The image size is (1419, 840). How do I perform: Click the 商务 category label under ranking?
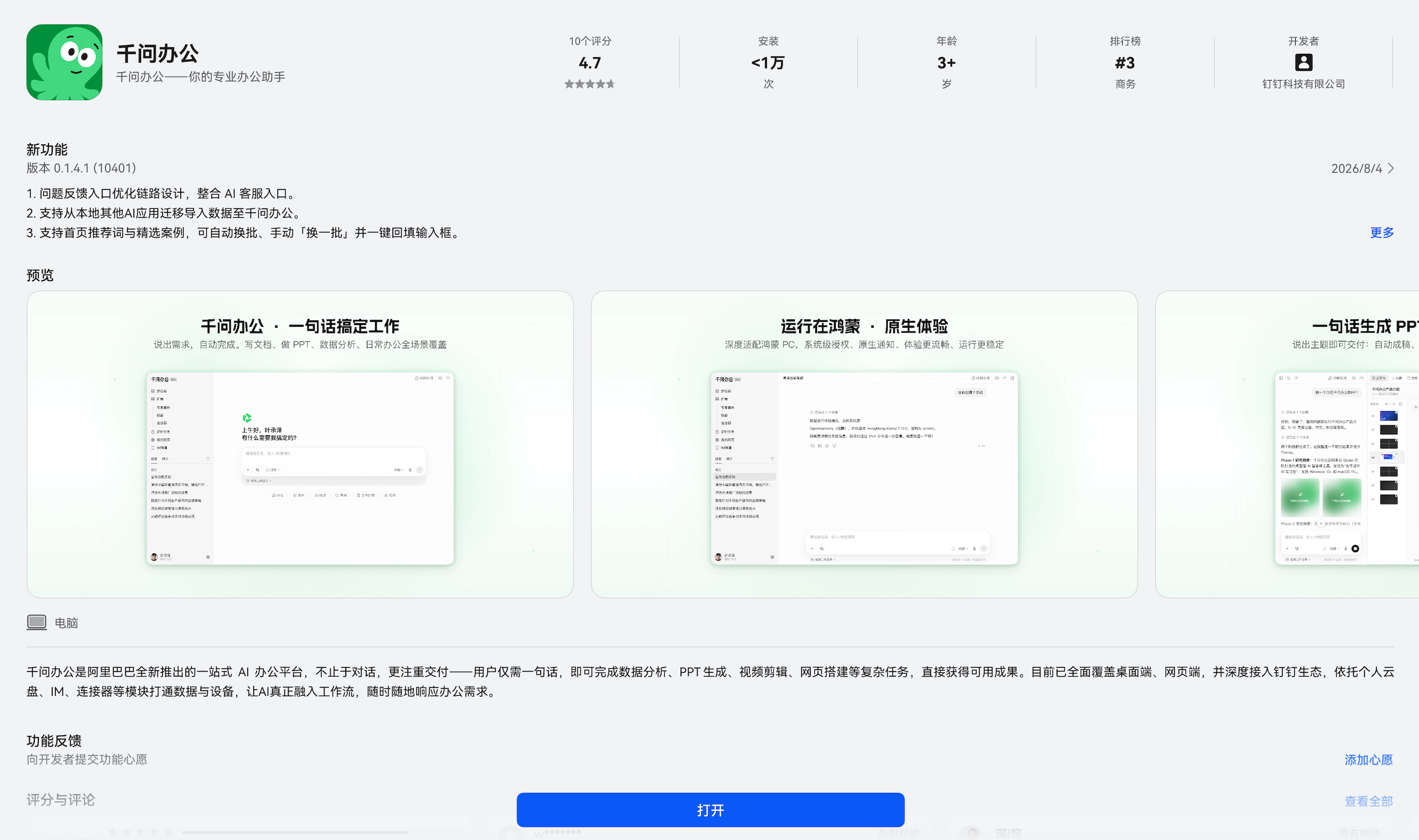click(1125, 84)
